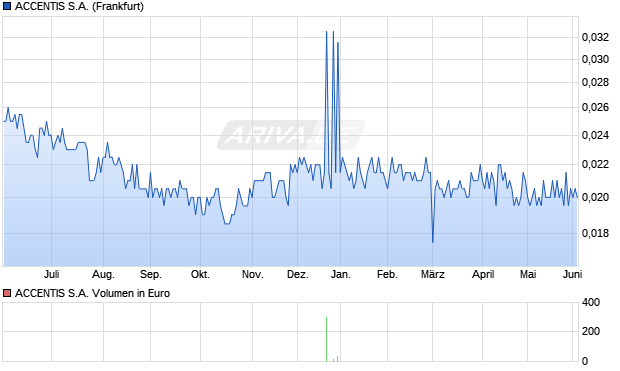Click the 'März' month axis label
620x371 pixels.
(x=433, y=274)
